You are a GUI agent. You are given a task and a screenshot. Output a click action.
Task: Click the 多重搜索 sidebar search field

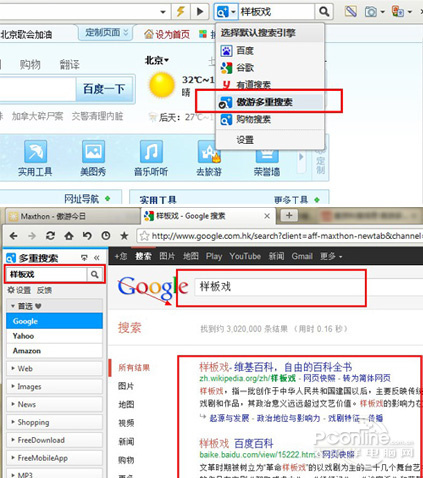click(47, 274)
